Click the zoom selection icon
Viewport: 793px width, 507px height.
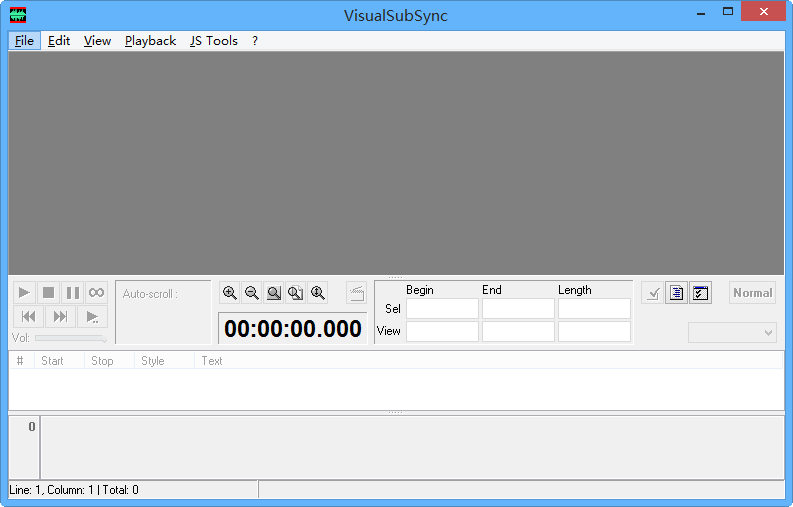coord(274,293)
